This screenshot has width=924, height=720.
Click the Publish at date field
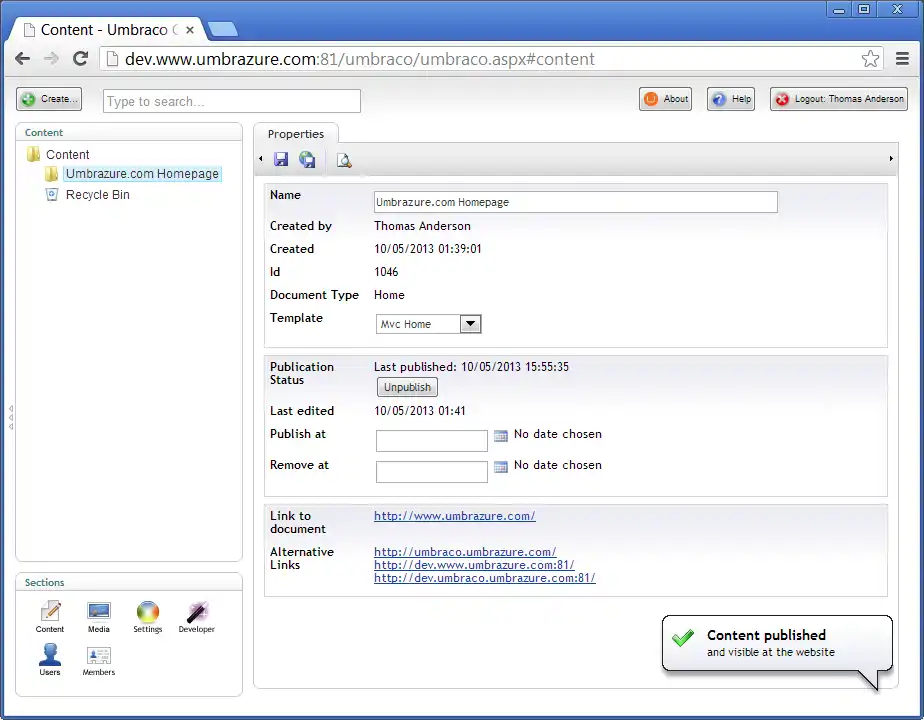[x=431, y=441]
